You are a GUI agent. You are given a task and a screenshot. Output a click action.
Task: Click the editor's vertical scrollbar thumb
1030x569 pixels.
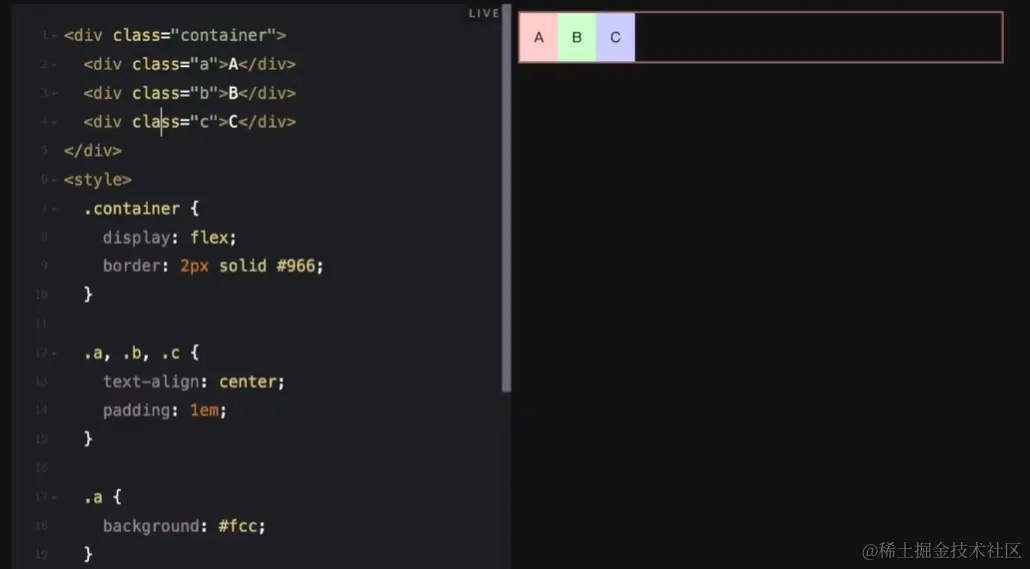click(x=506, y=197)
